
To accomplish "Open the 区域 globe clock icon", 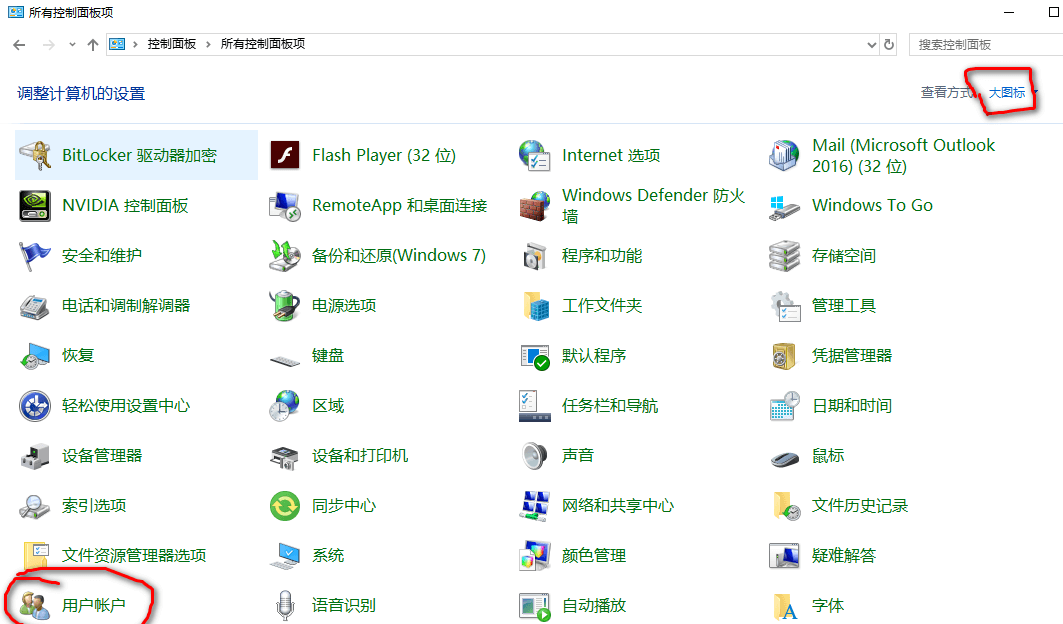I will pos(285,406).
